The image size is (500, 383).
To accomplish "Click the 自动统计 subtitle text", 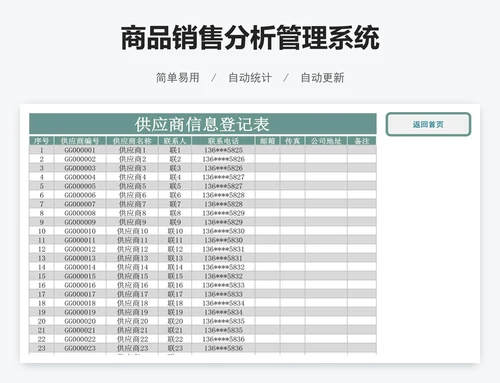I will click(x=250, y=78).
